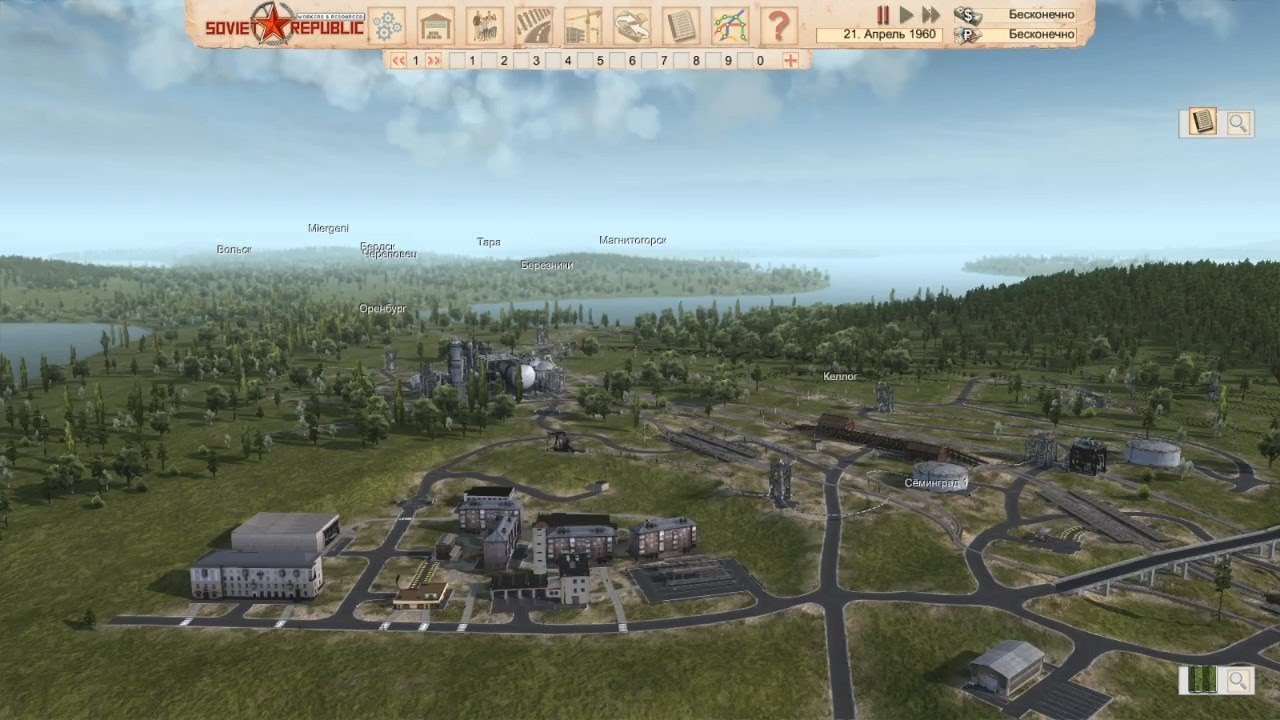Select quick slot 6
Viewport: 1280px width, 720px height.
click(624, 60)
